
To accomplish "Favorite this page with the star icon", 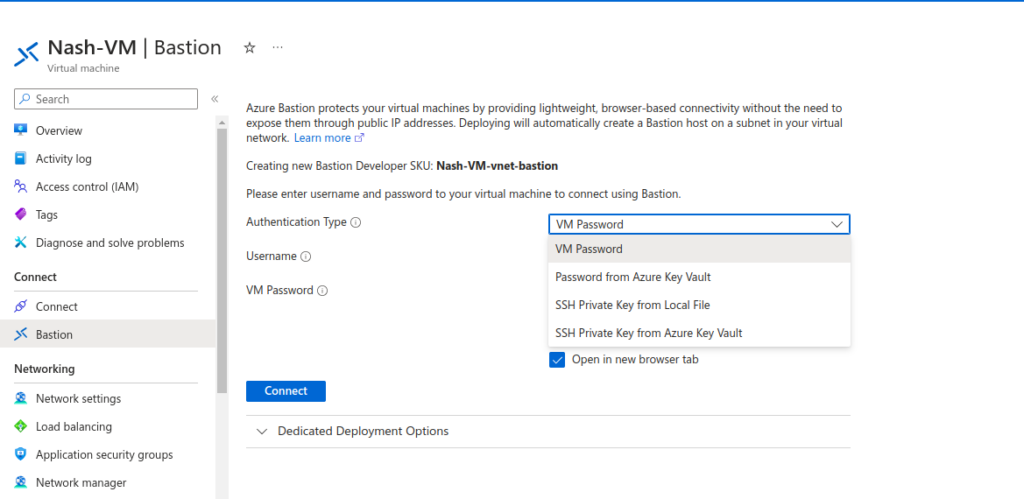I will pyautogui.click(x=250, y=48).
